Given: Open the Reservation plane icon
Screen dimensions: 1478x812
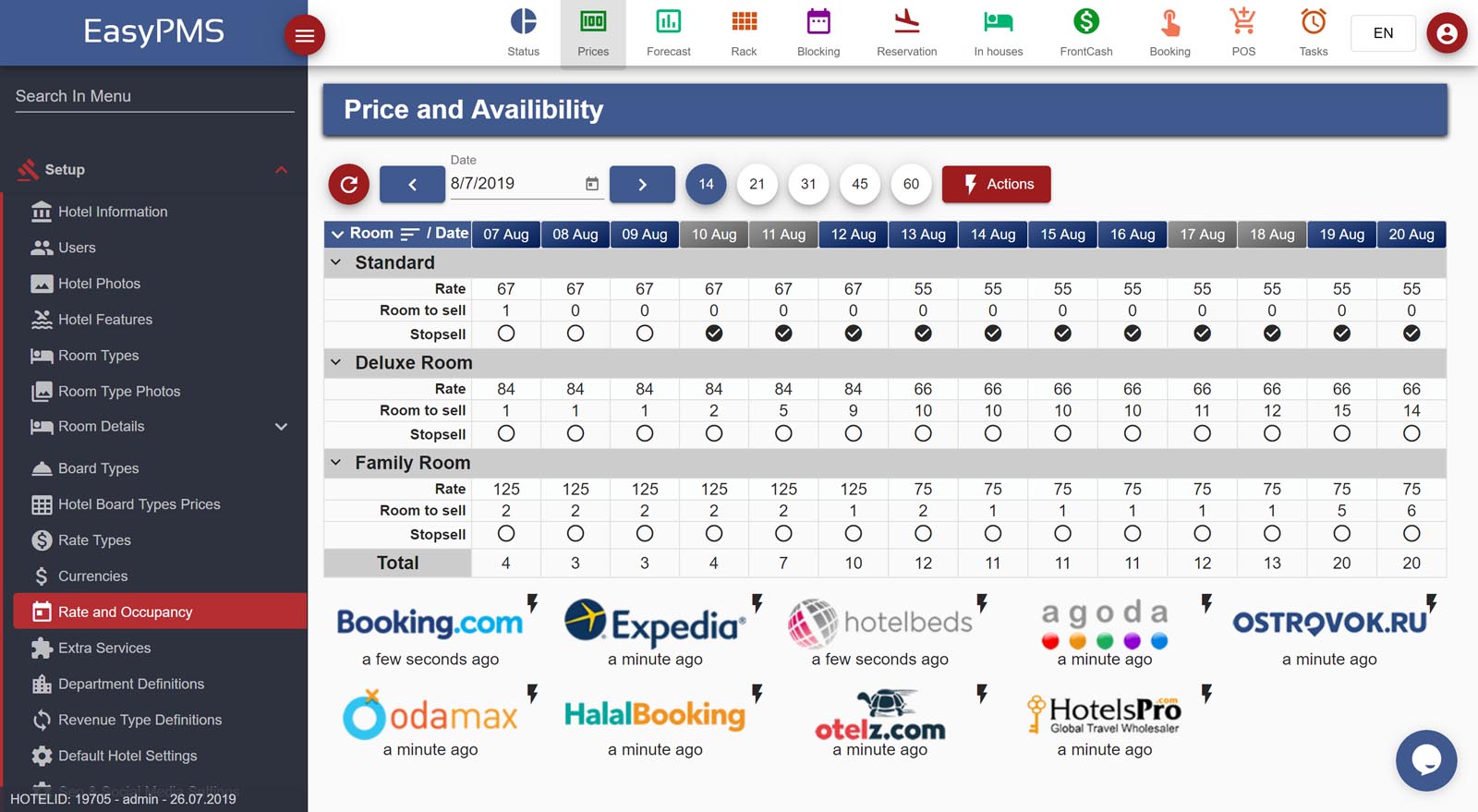Looking at the screenshot, I should click(906, 21).
